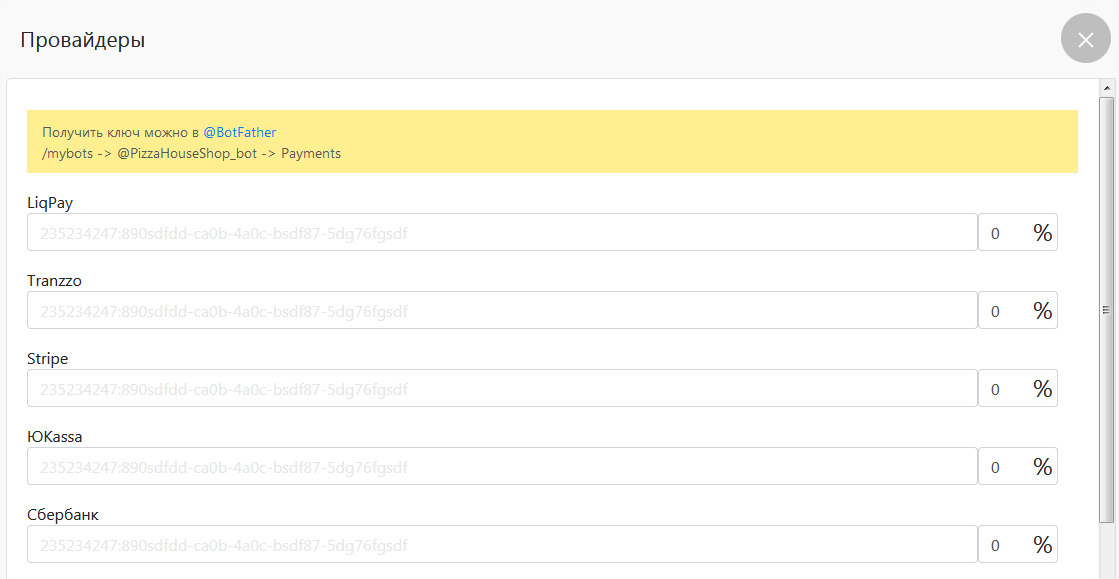Click the Stripe commission percent field
The width and height of the screenshot is (1119, 579).
coord(1003,389)
